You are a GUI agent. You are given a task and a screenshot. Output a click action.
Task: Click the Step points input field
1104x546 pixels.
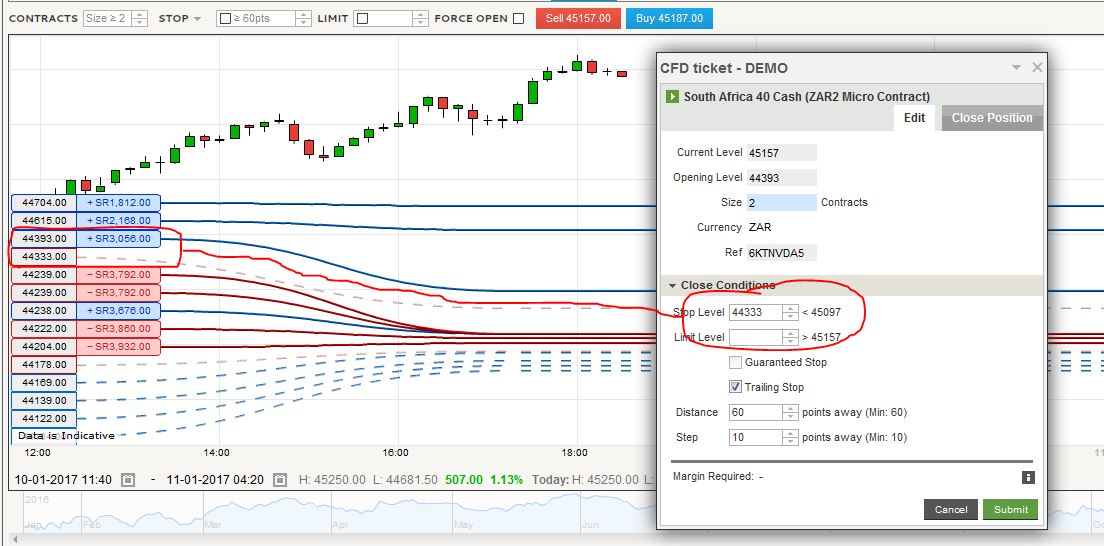point(755,438)
